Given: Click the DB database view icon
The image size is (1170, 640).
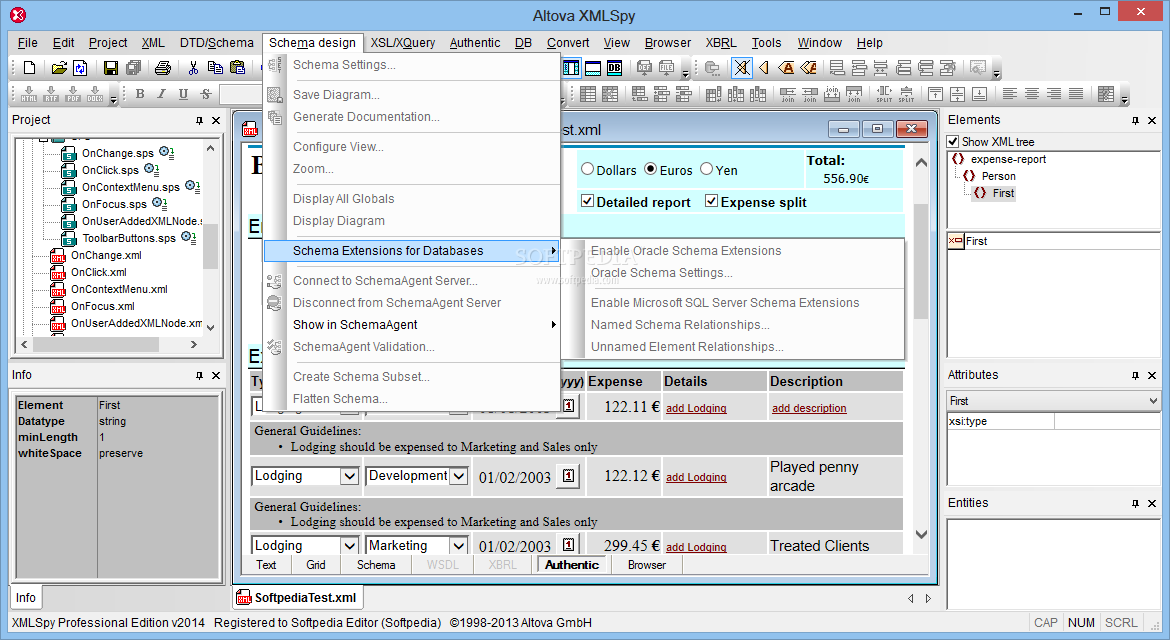Looking at the screenshot, I should [x=615, y=68].
